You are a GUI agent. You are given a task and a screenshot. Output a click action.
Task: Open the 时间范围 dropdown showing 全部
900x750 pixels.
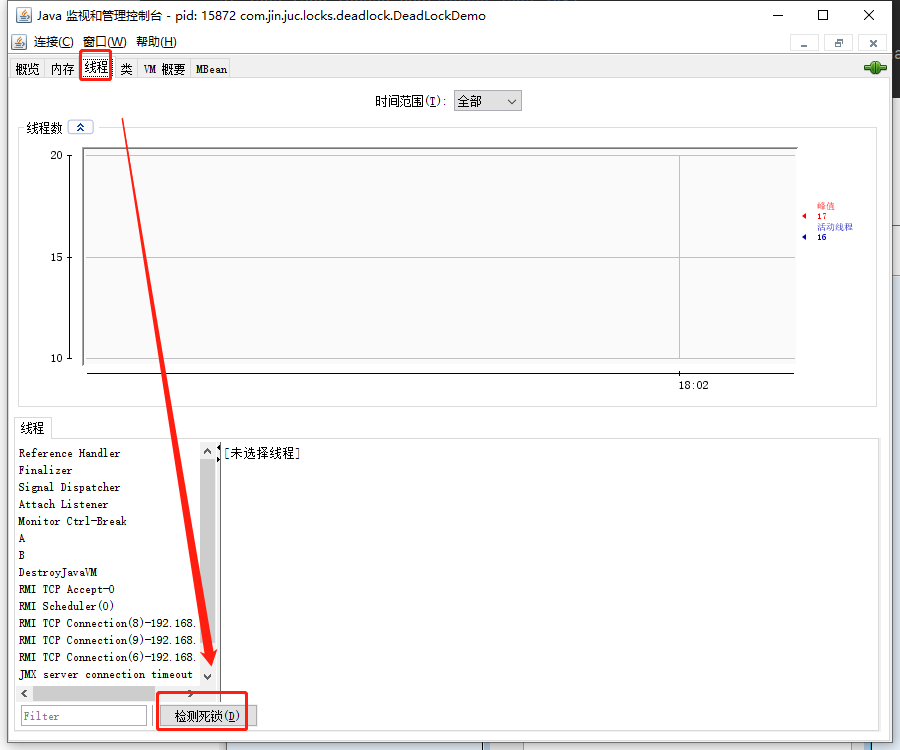pos(487,101)
